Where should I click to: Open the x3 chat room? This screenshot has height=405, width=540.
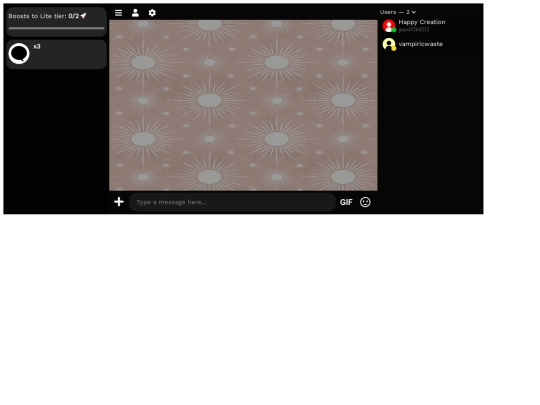point(56,54)
